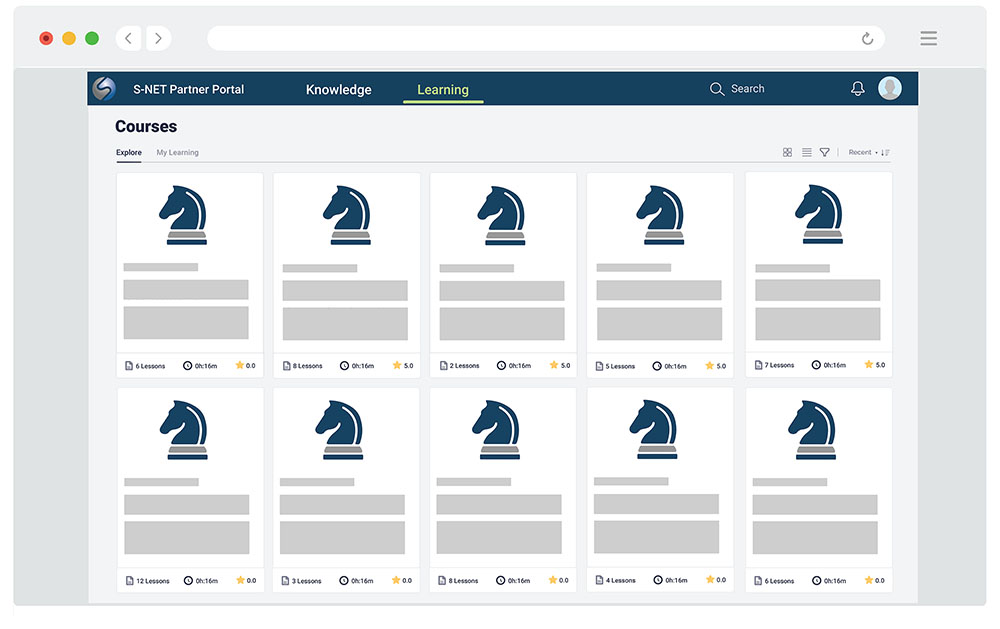Switch courses to list view
The image size is (1000, 629).
[807, 152]
